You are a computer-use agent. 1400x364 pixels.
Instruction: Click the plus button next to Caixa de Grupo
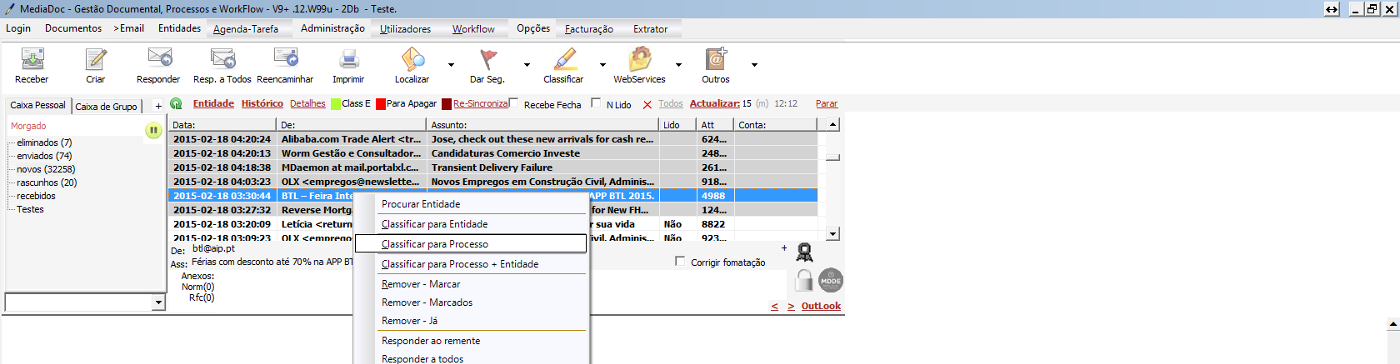tap(158, 105)
